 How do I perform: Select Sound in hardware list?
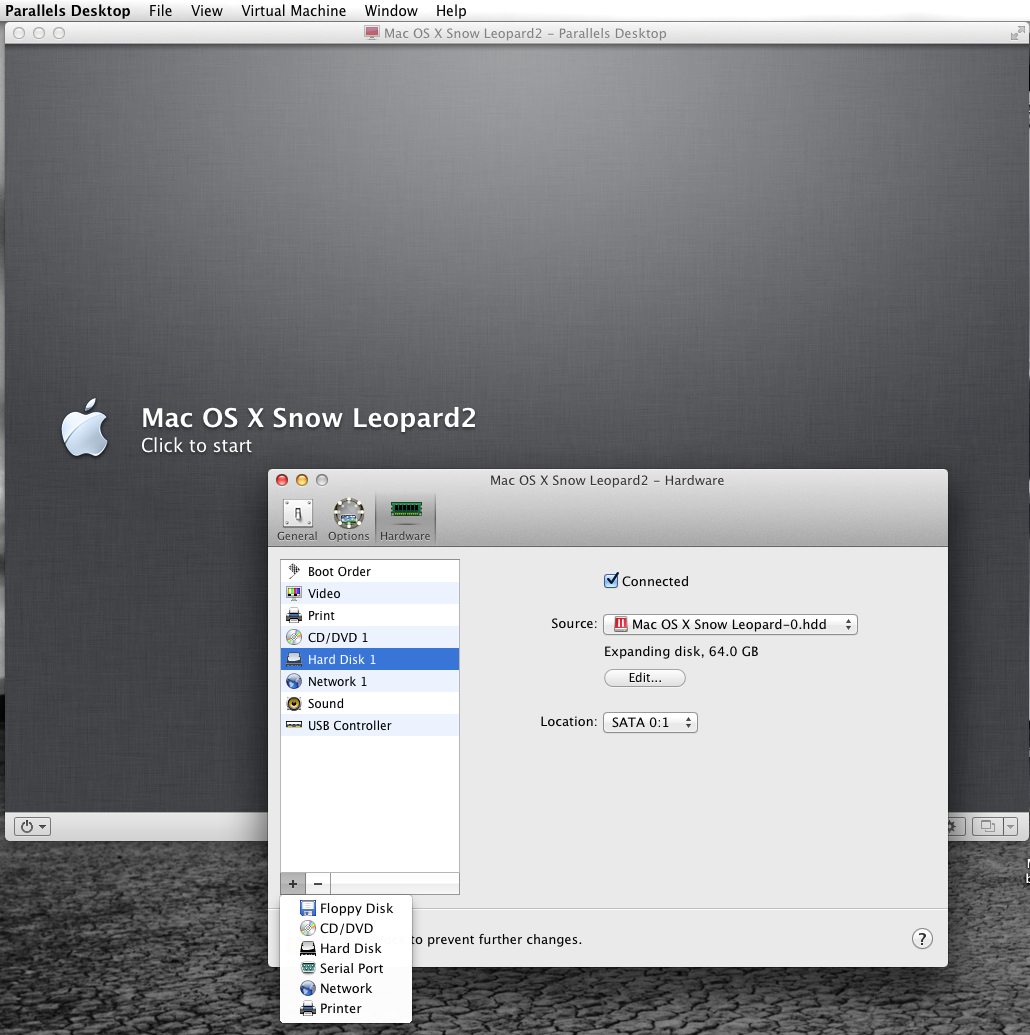(370, 703)
